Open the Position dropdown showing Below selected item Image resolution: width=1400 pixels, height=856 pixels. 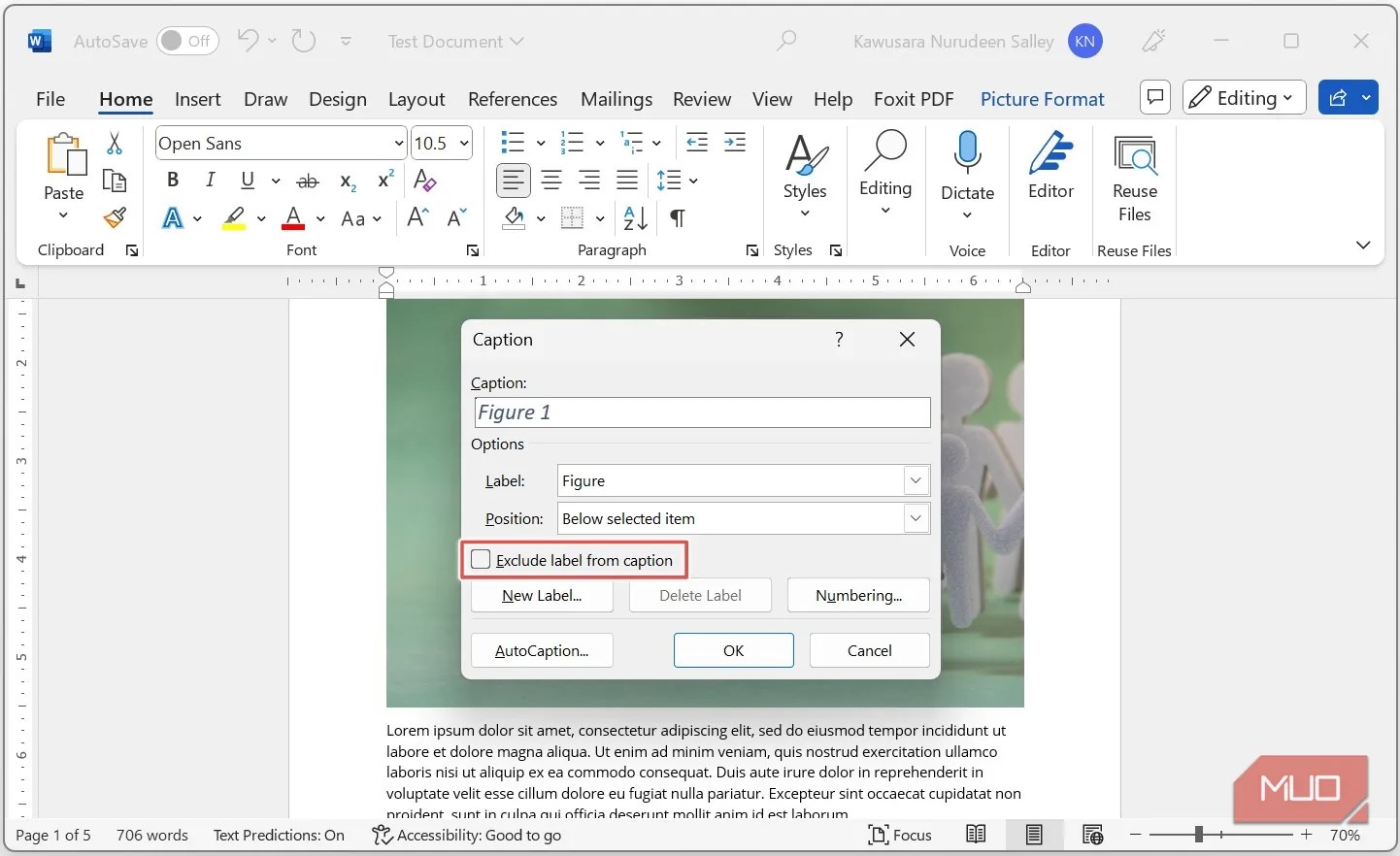click(x=914, y=518)
